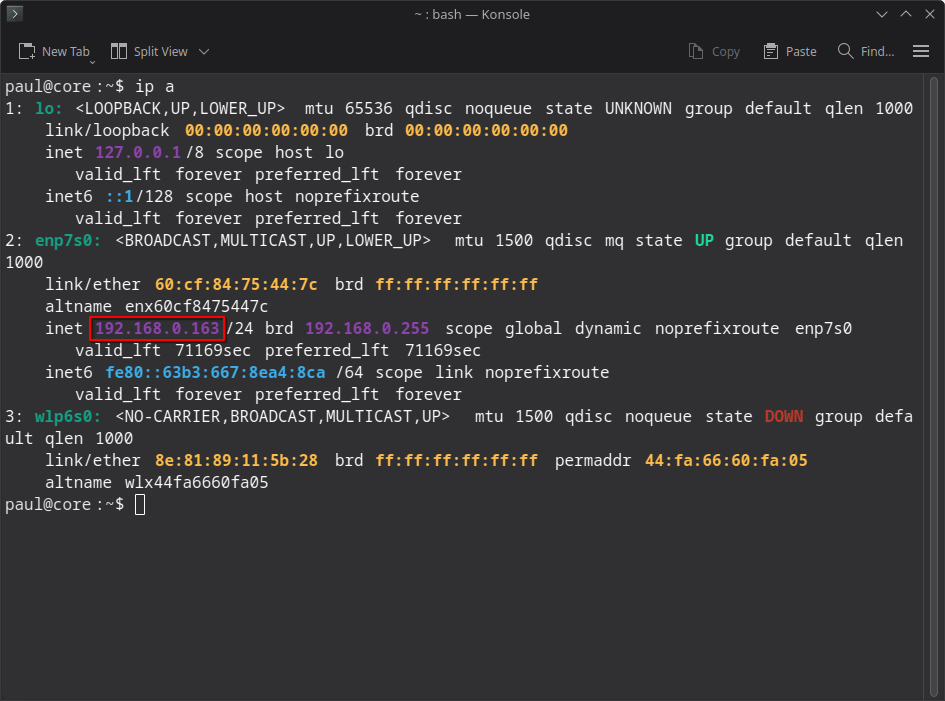Open a new tab in Konsole

(x=56, y=52)
